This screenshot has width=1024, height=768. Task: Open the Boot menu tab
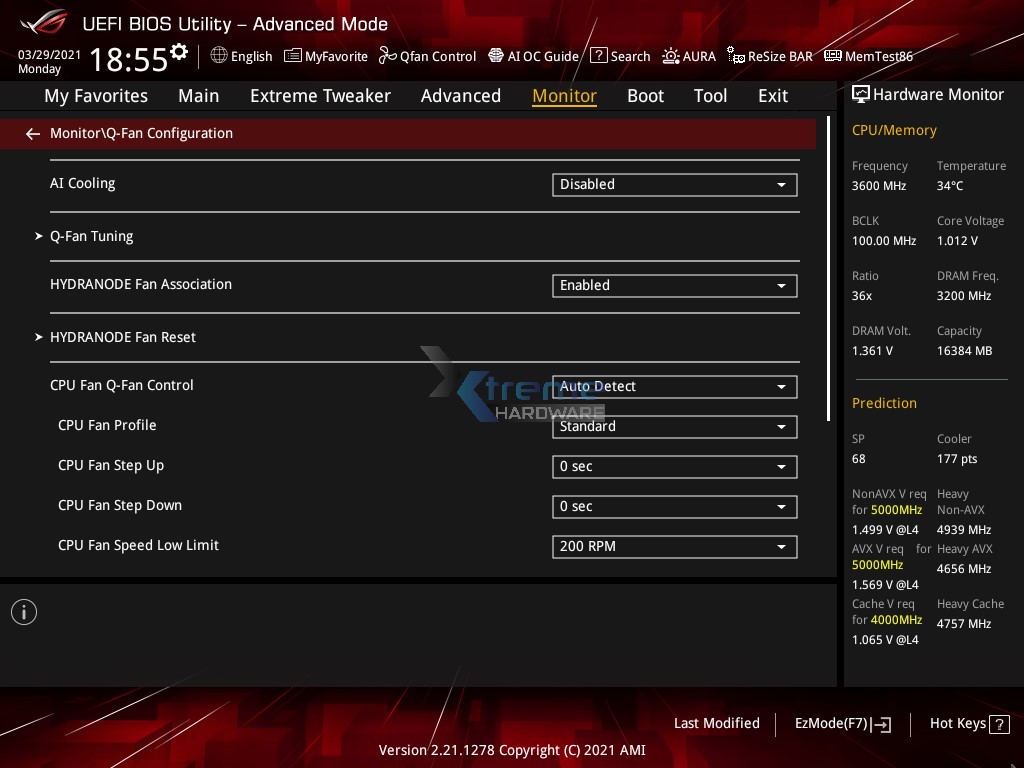pos(645,95)
